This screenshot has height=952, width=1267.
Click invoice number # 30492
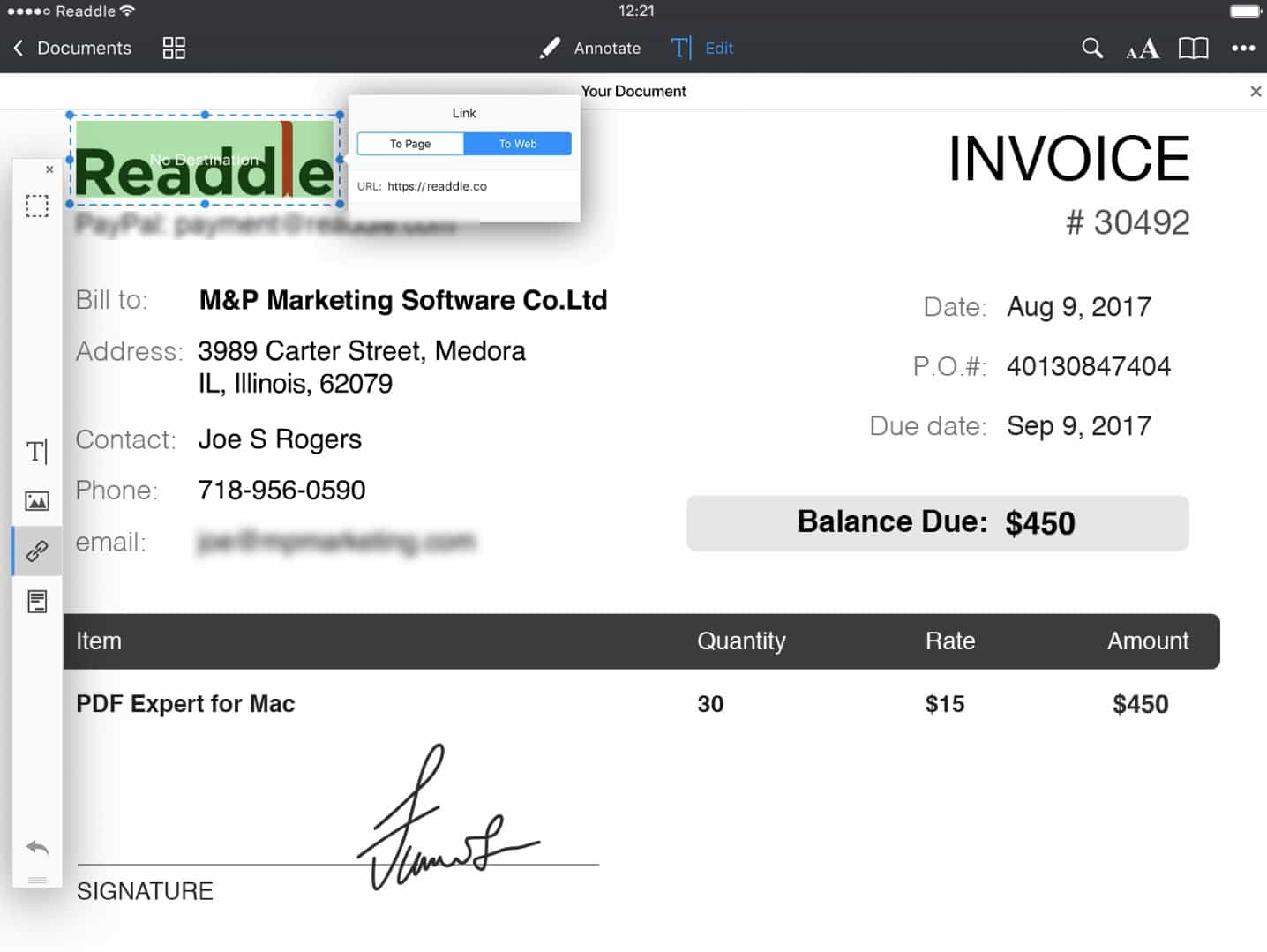click(x=1128, y=222)
